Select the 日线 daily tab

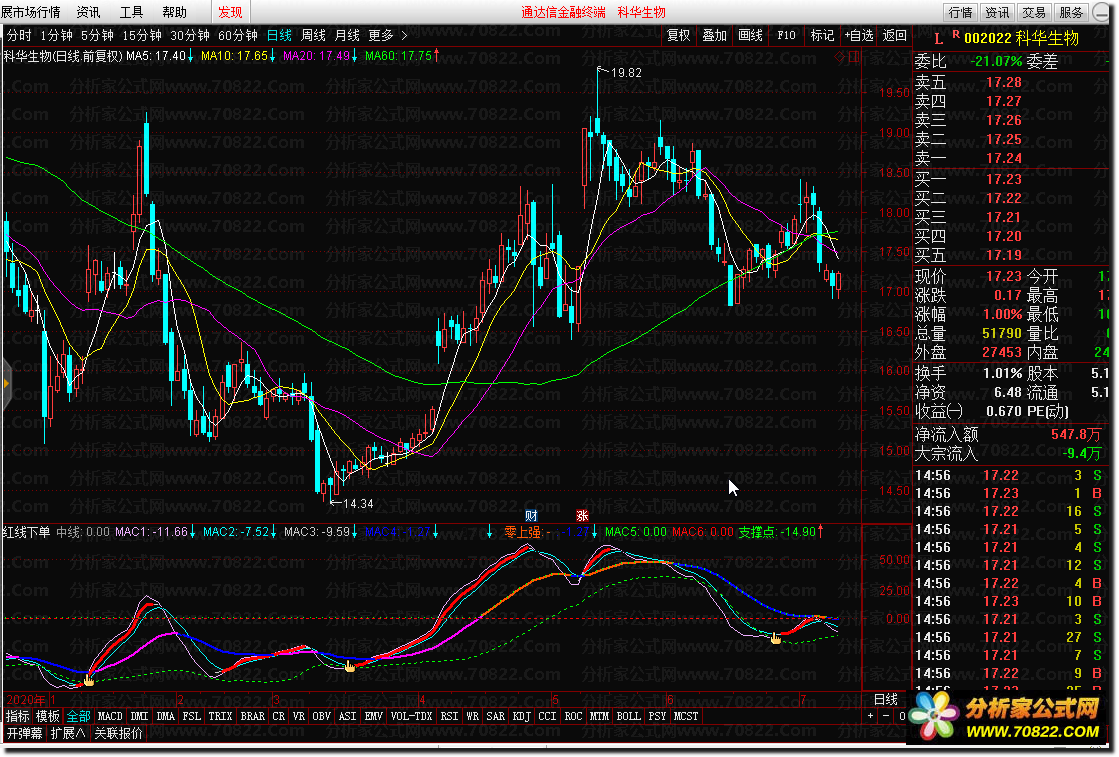pos(279,35)
